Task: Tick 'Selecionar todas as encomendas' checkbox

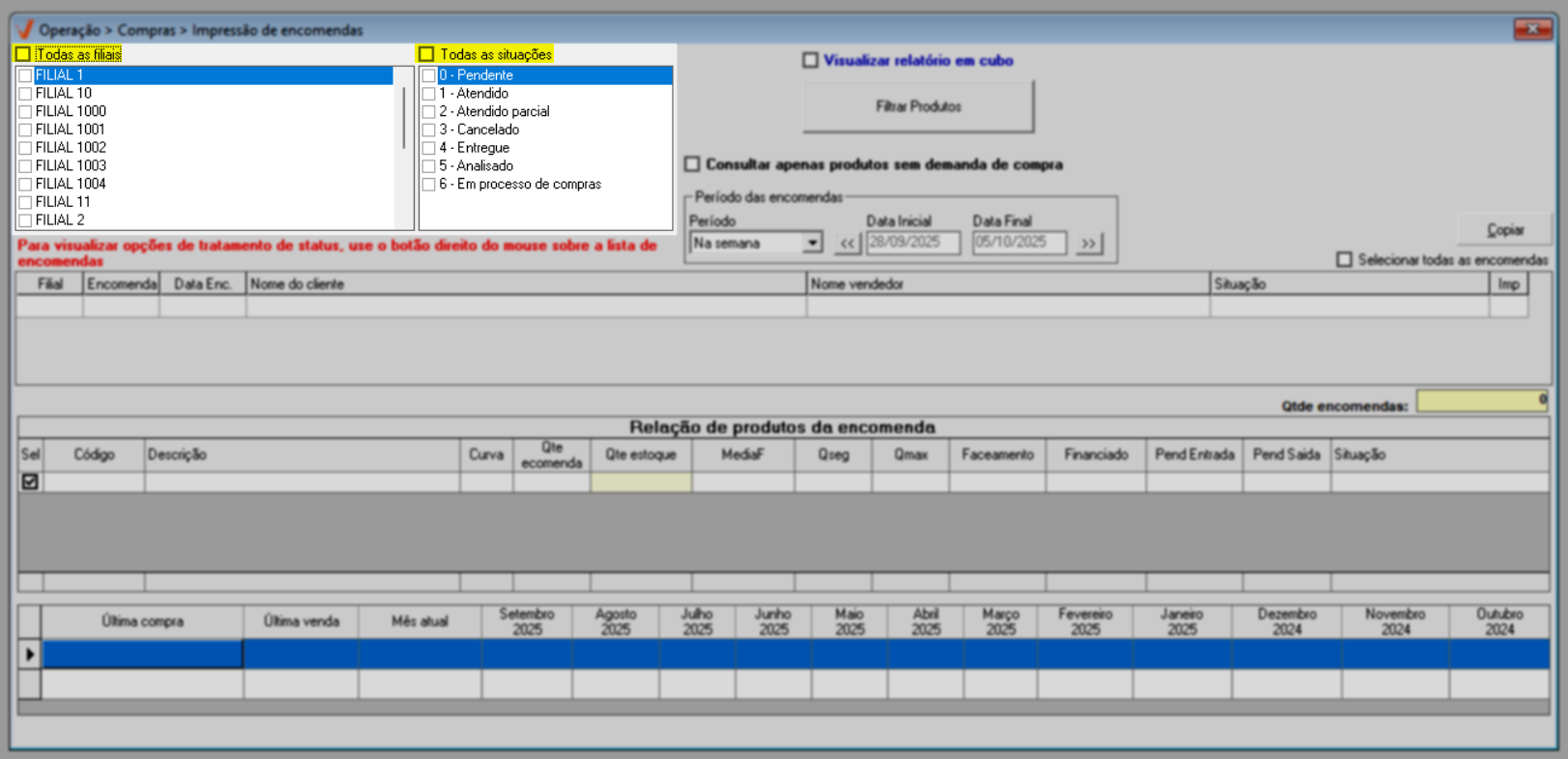Action: 1344,259
